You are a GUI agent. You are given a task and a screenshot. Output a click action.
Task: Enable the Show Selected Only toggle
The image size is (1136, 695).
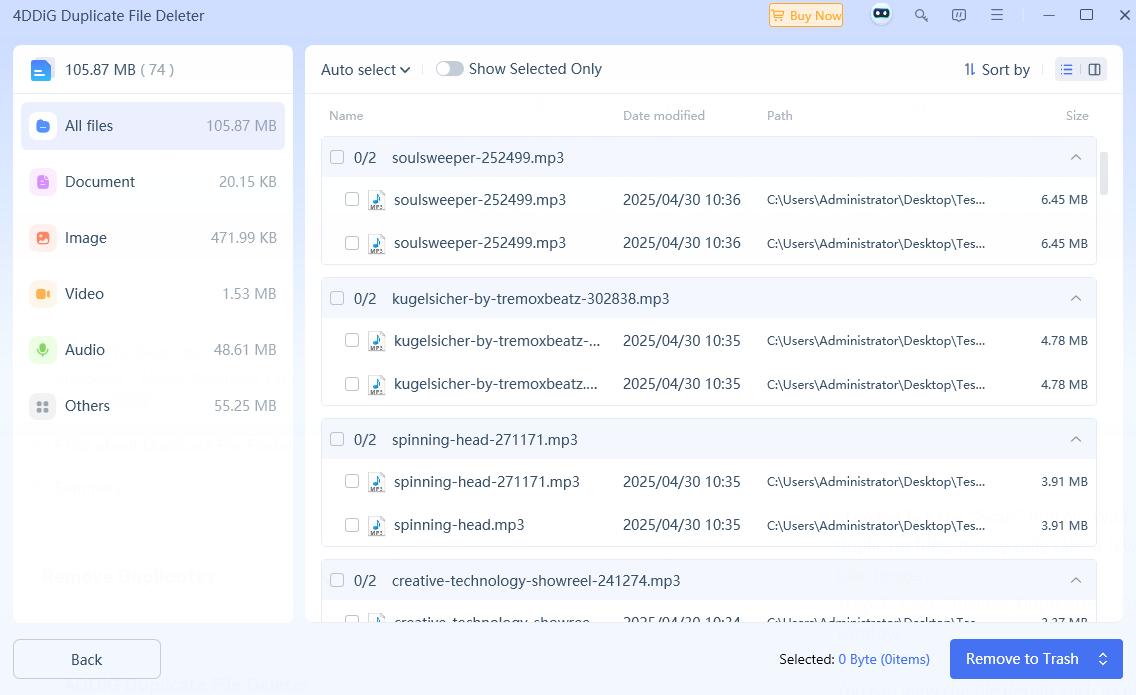(x=450, y=68)
